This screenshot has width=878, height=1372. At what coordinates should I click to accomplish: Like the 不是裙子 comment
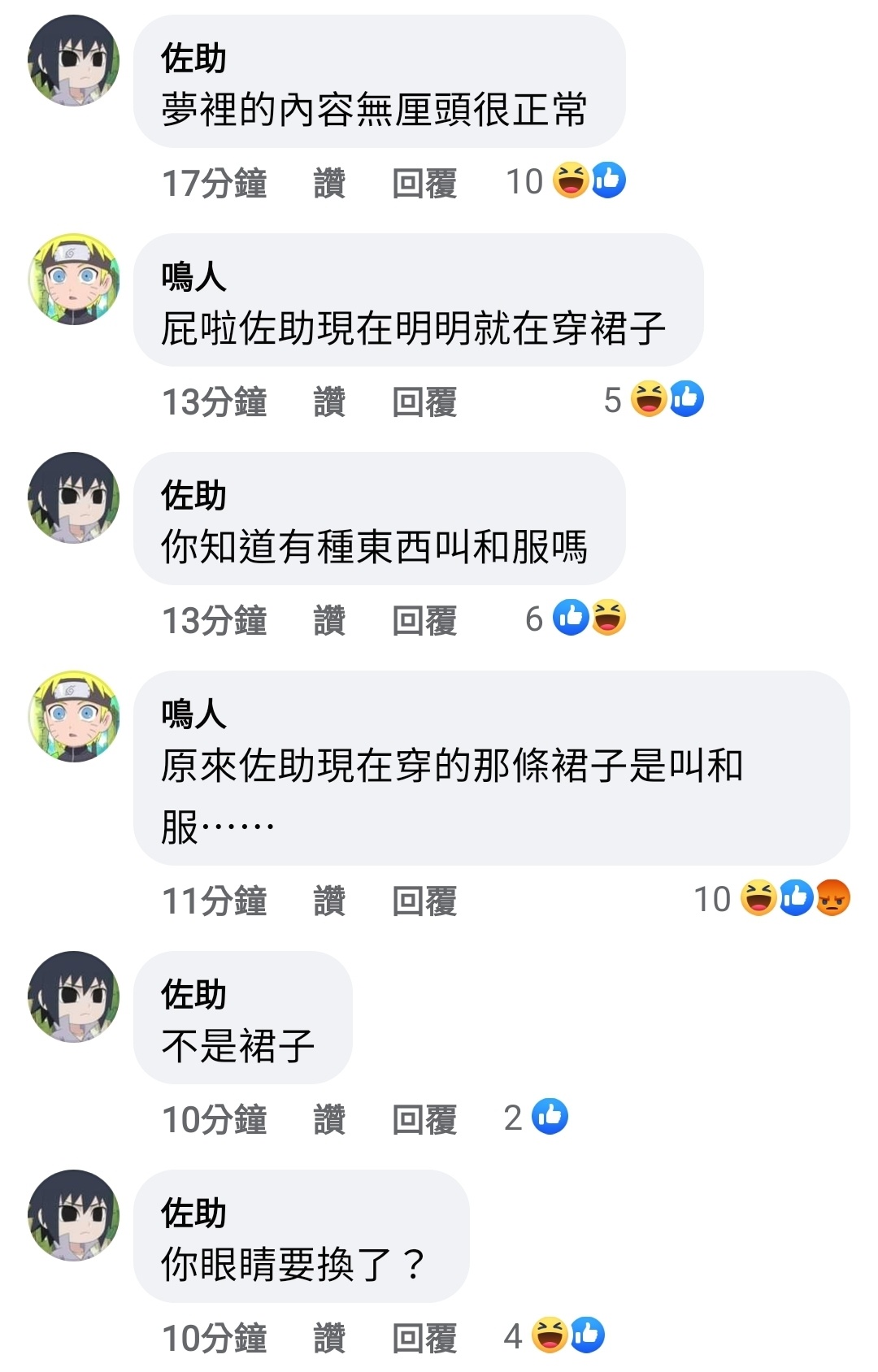(x=329, y=1119)
